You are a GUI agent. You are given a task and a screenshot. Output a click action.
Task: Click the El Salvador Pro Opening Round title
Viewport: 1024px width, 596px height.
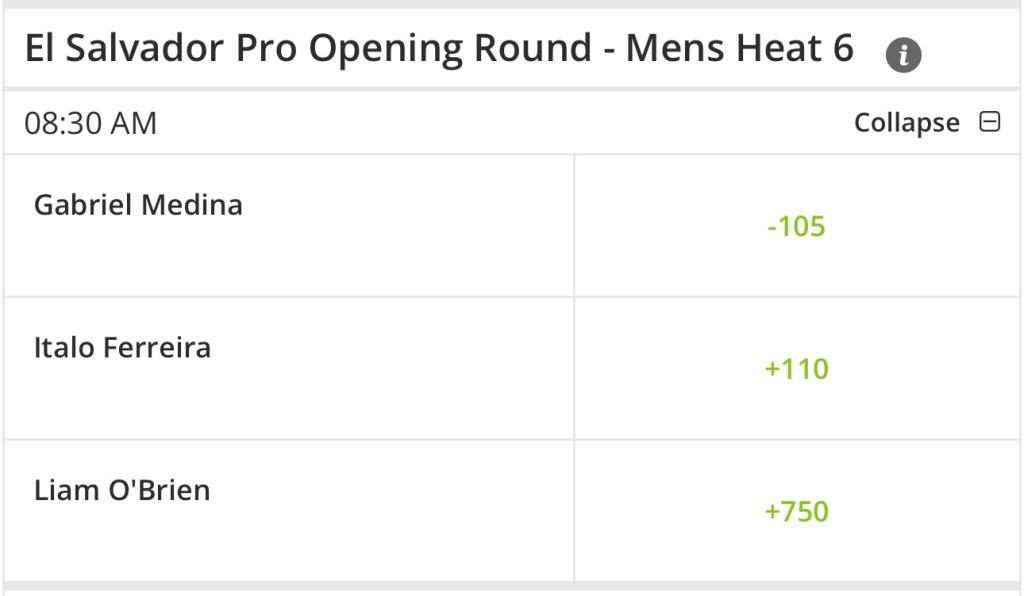(309, 48)
